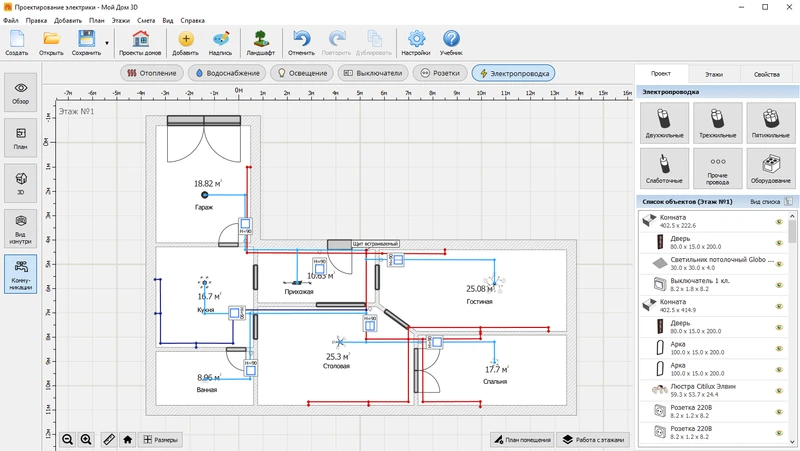This screenshot has height=451, width=800.
Task: Save project with Сохранить icon
Action: pos(86,42)
